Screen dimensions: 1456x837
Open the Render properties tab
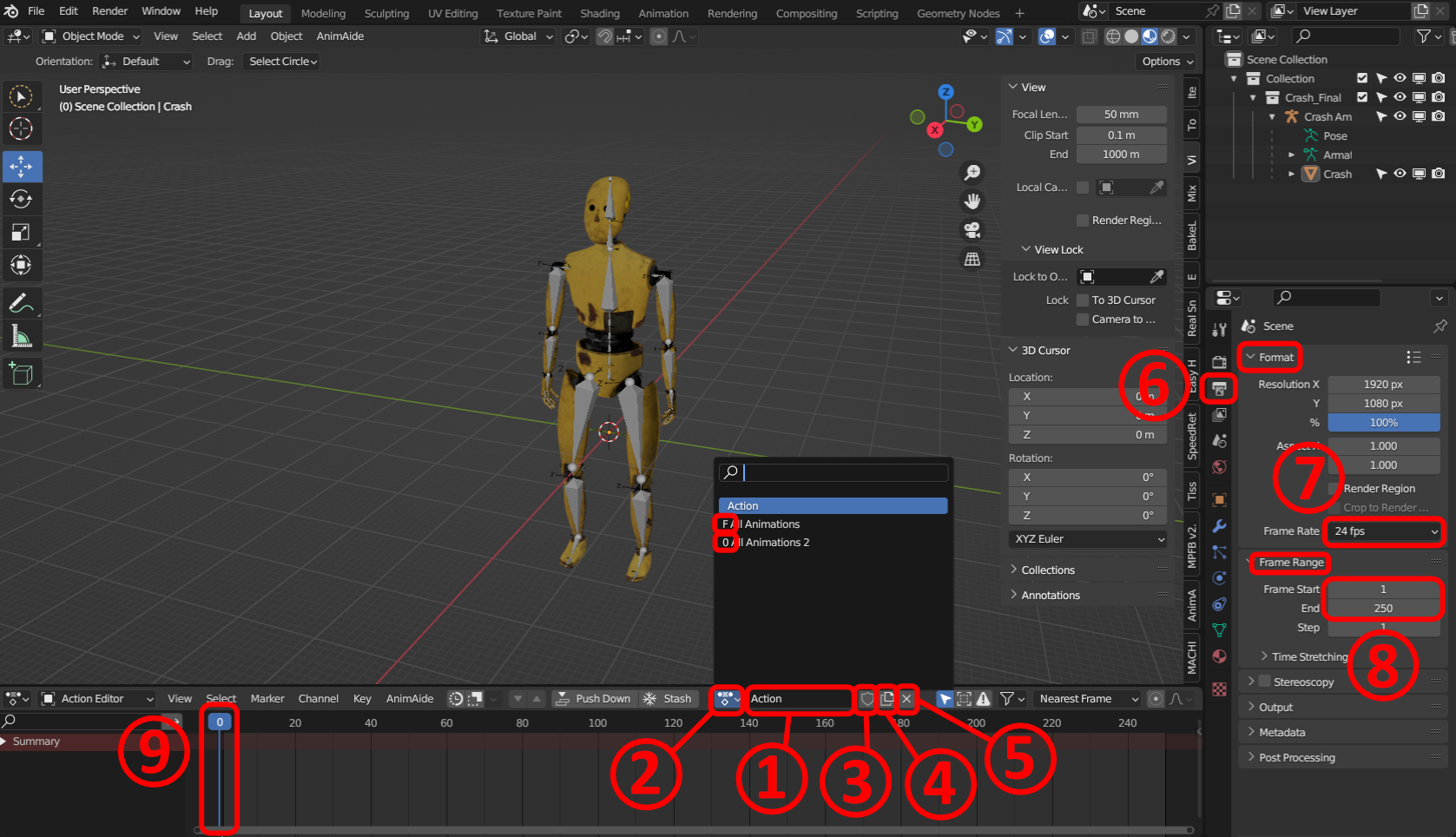coord(1220,361)
